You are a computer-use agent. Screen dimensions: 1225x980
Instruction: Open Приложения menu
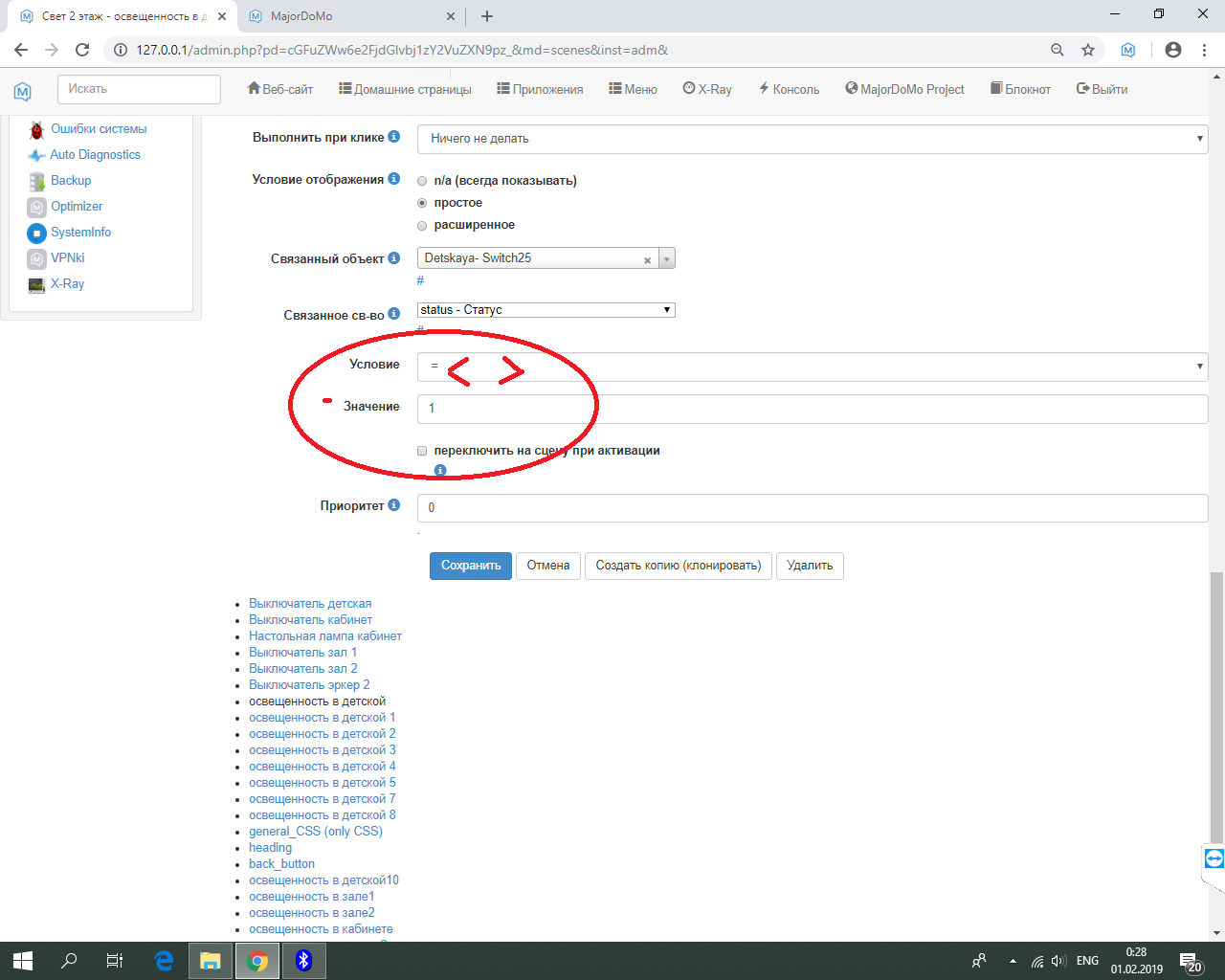(x=540, y=89)
